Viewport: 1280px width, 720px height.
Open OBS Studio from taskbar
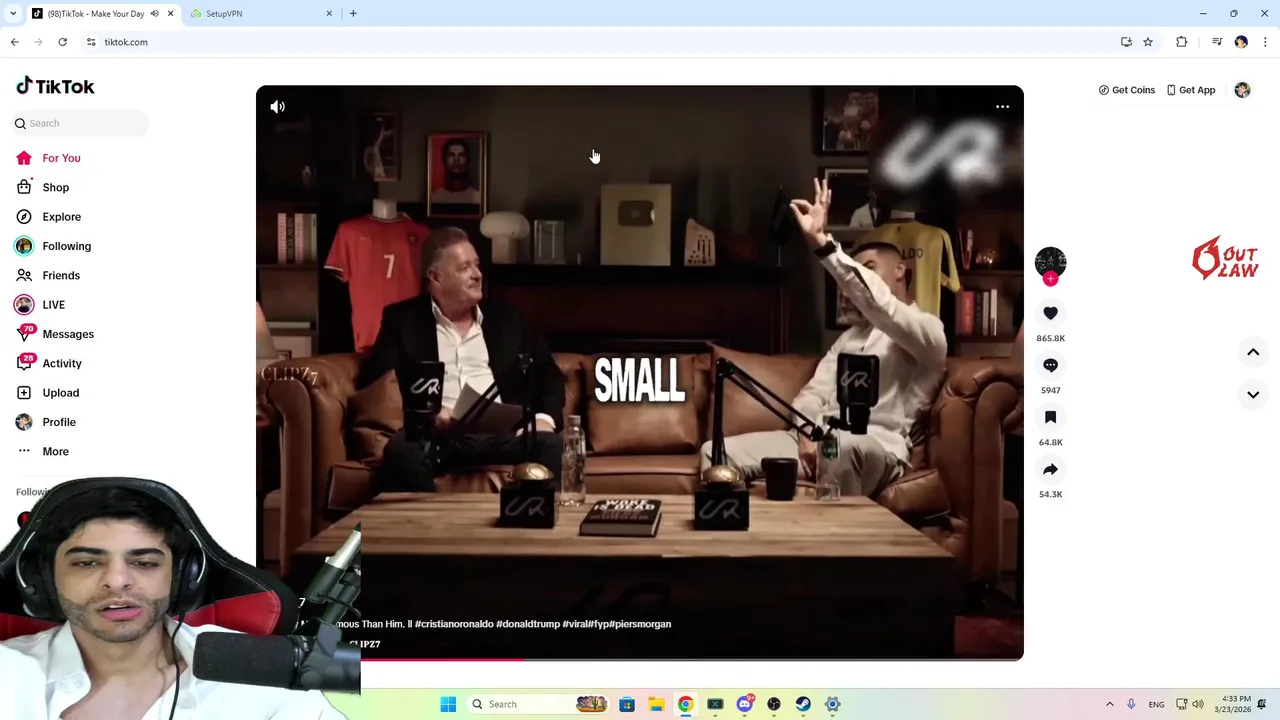774,704
